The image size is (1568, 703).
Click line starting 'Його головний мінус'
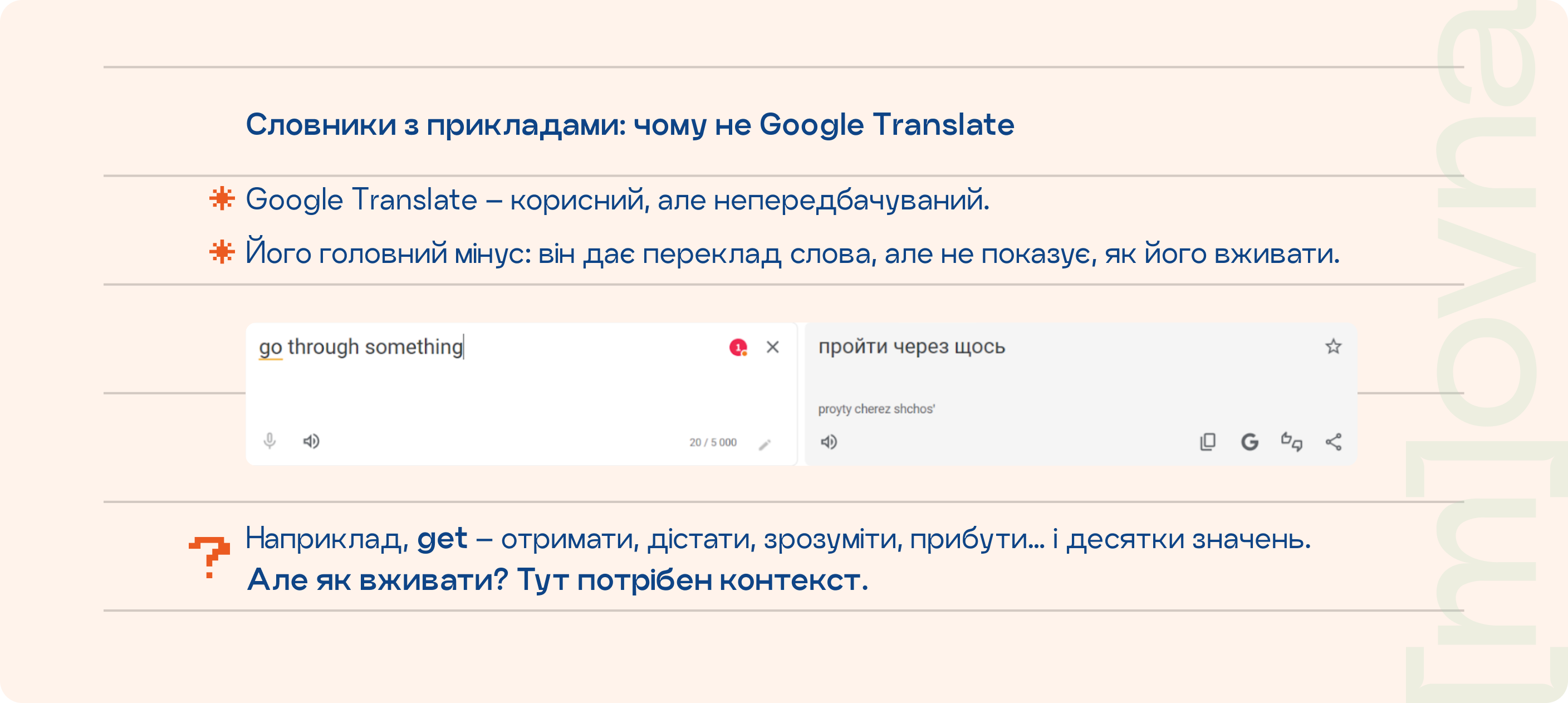coord(792,252)
